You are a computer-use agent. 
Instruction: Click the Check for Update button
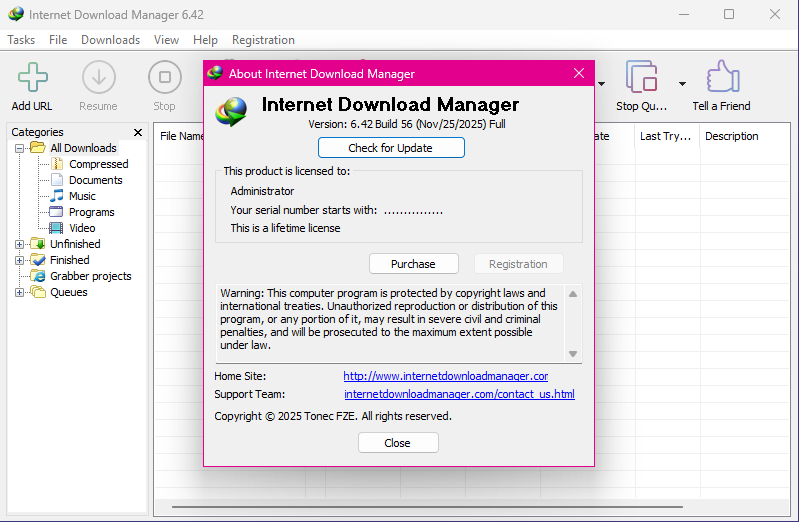[x=391, y=148]
